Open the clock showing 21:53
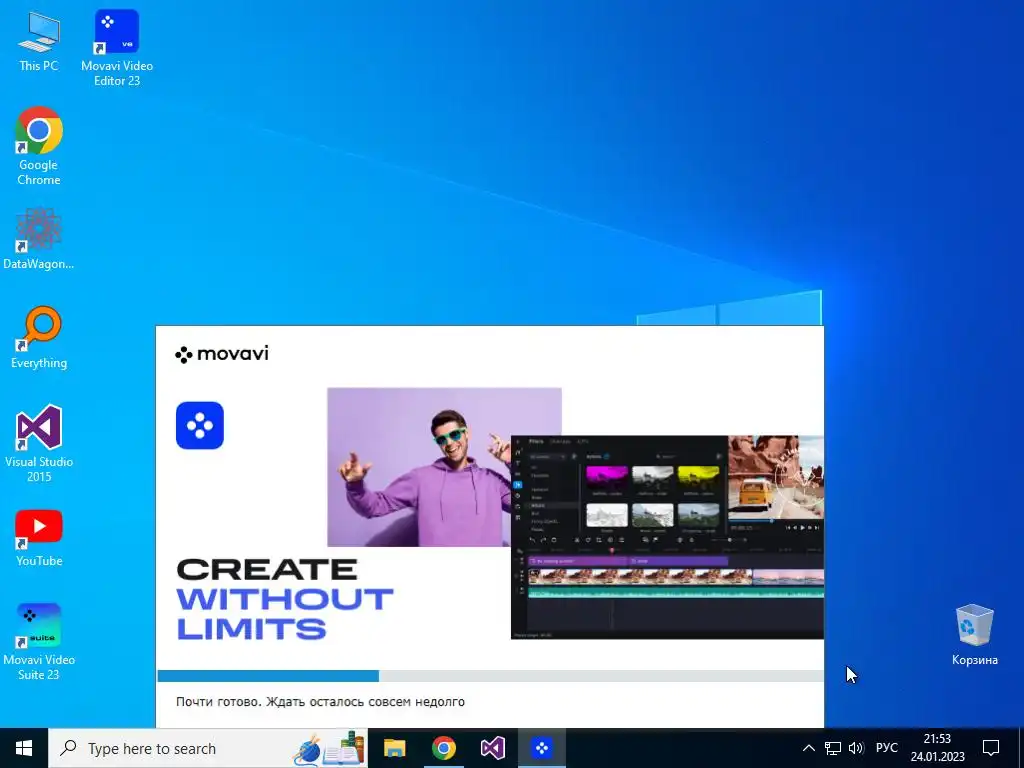Screen dimensions: 1024x768 (x=937, y=748)
